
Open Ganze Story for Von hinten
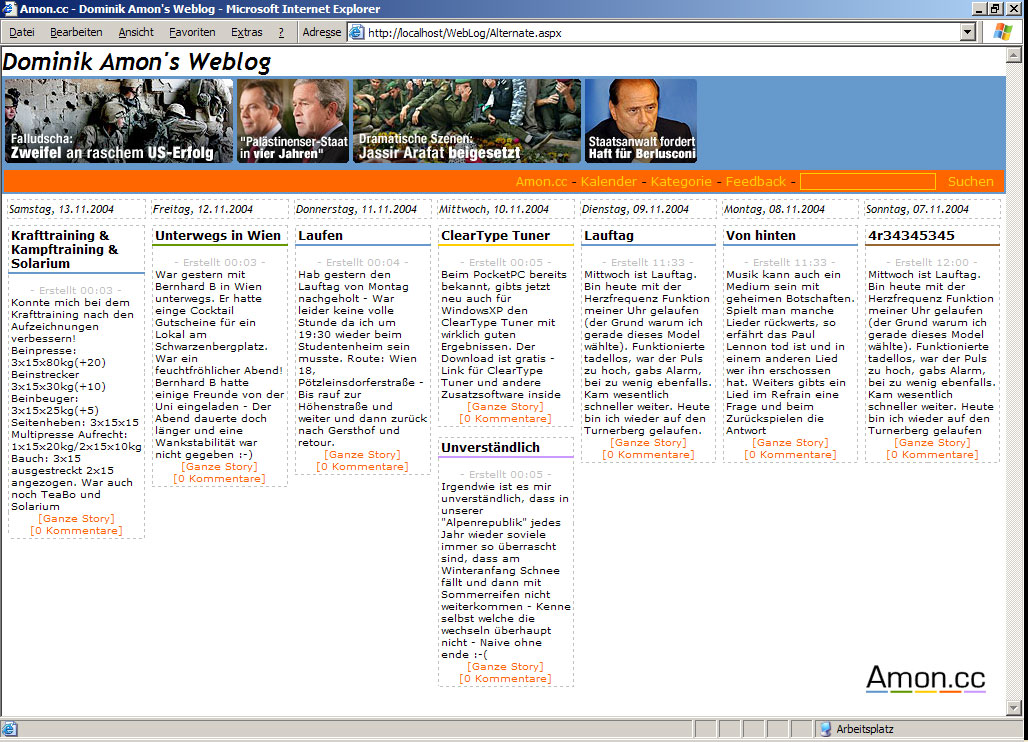tap(791, 442)
